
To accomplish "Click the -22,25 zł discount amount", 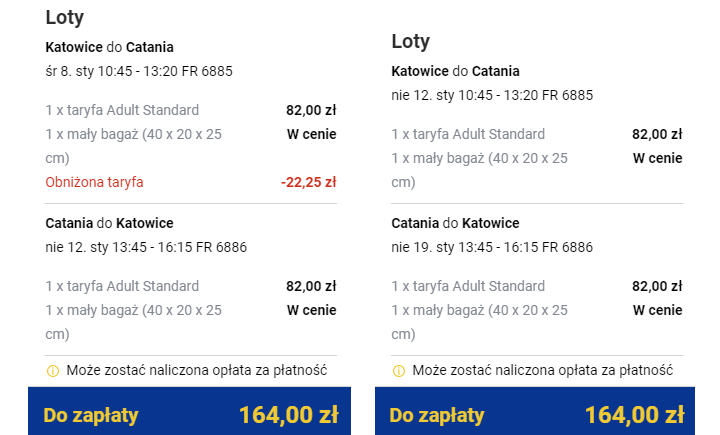I will point(308,182).
